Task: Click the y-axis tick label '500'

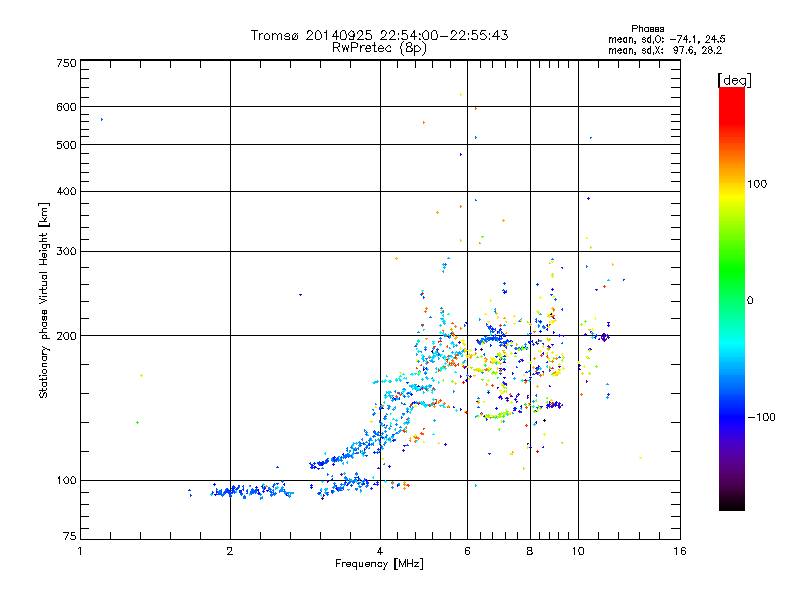Action: click(66, 145)
